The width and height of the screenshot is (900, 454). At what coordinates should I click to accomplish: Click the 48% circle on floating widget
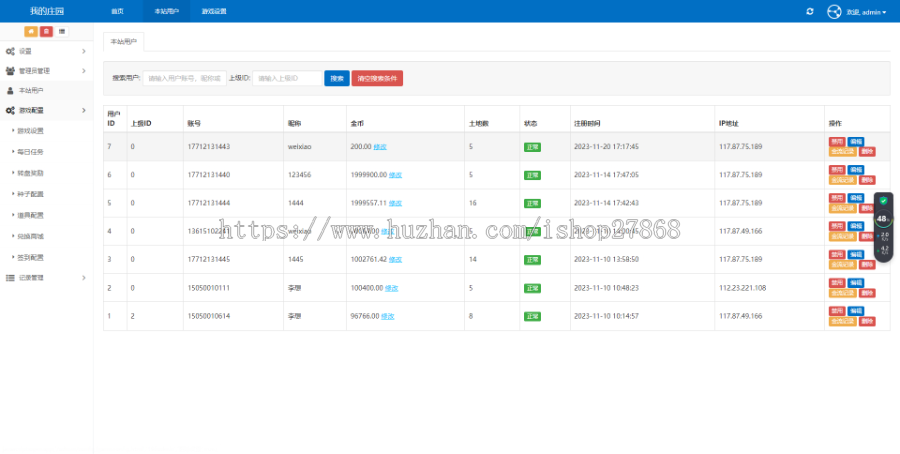point(883,219)
